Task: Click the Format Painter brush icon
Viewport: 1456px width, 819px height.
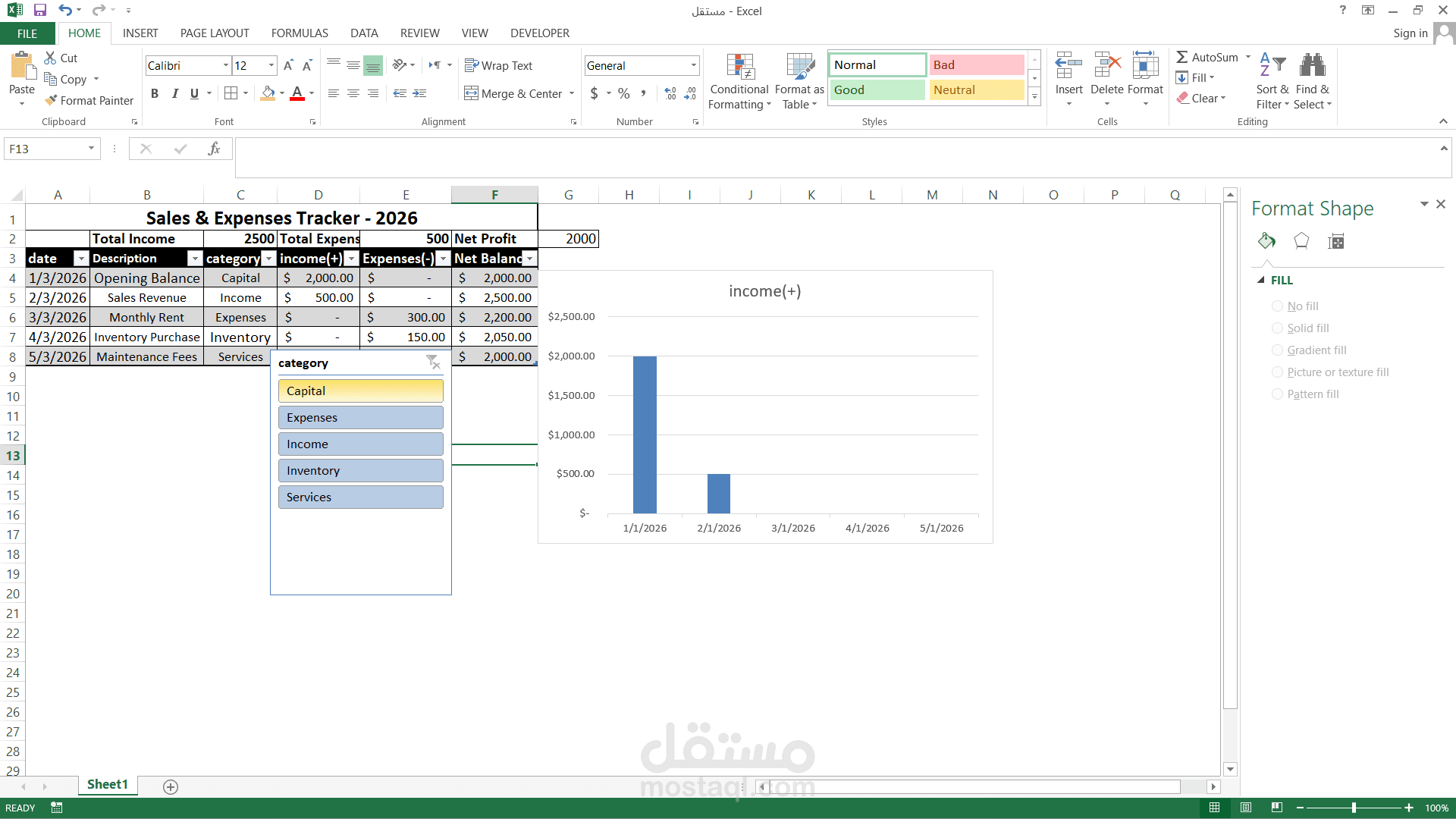Action: (51, 100)
